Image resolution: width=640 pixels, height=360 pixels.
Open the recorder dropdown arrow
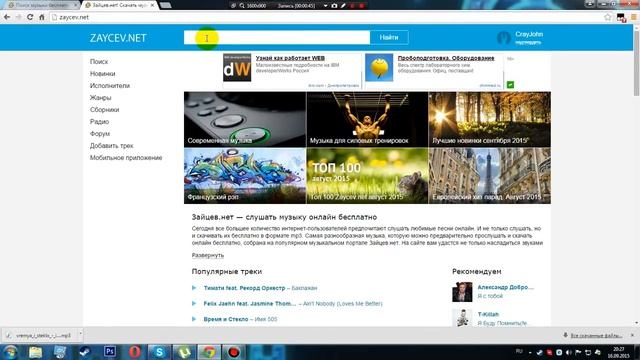point(325,6)
